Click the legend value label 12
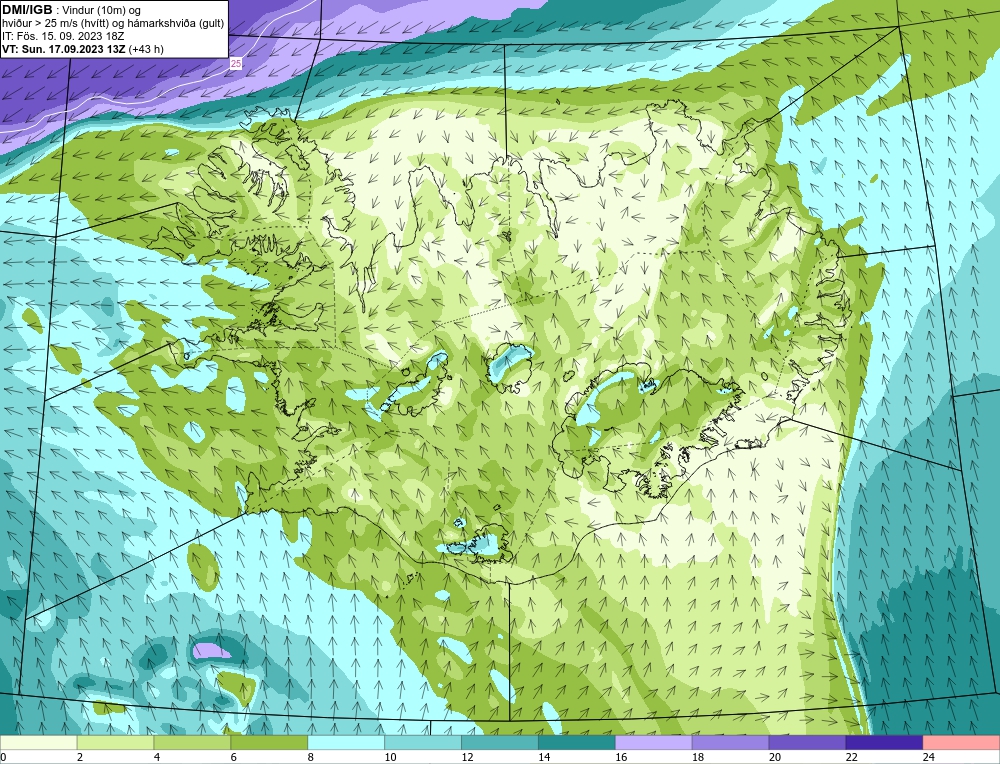The image size is (1000, 764). pos(467,757)
